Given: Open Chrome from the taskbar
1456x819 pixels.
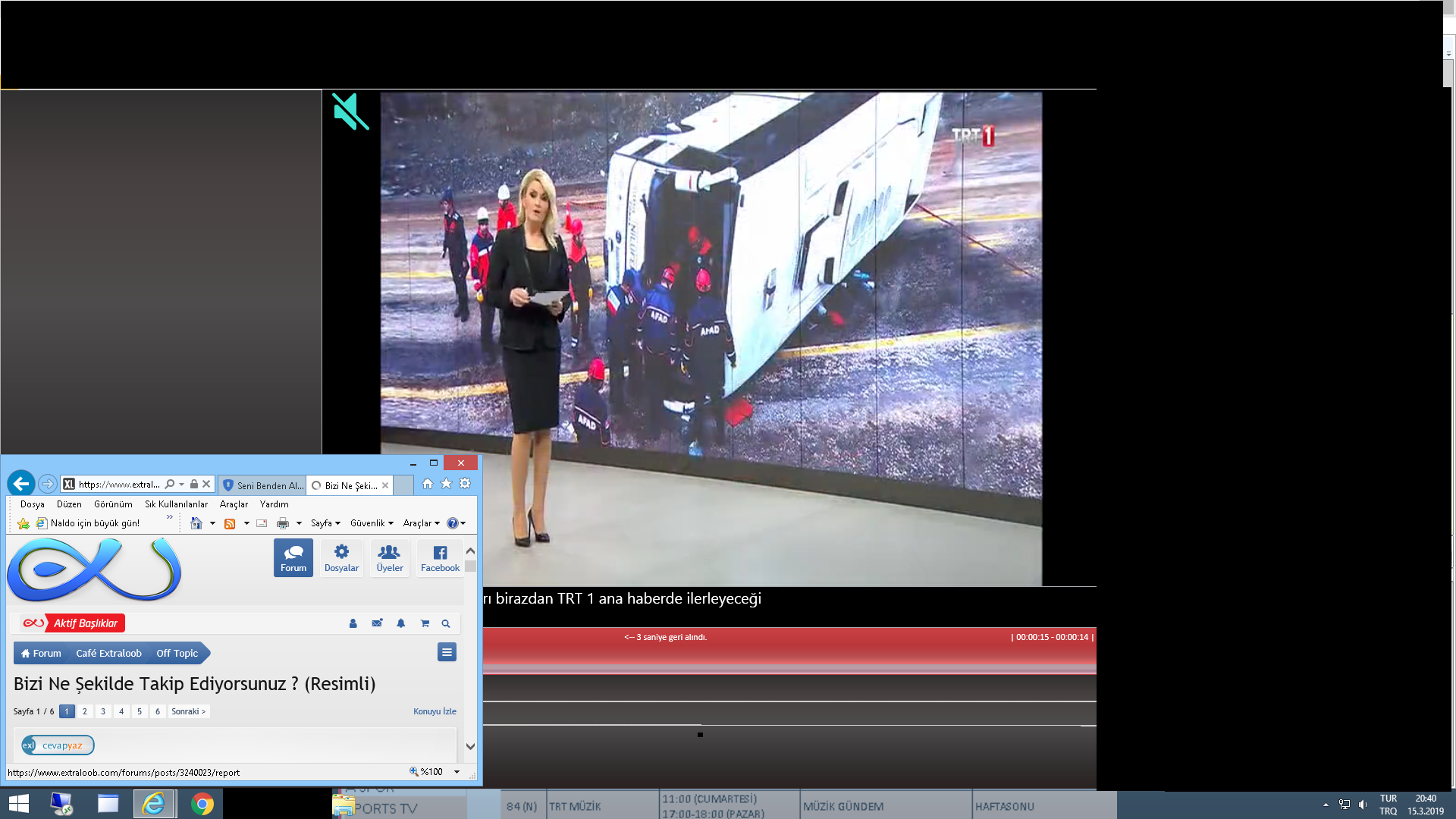Looking at the screenshot, I should click(202, 804).
